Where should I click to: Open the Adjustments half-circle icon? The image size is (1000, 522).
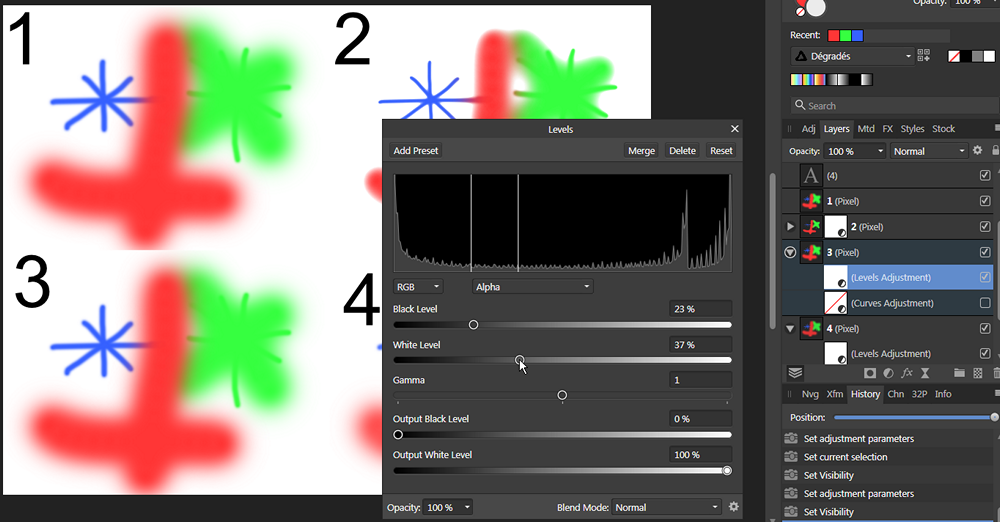(x=888, y=373)
